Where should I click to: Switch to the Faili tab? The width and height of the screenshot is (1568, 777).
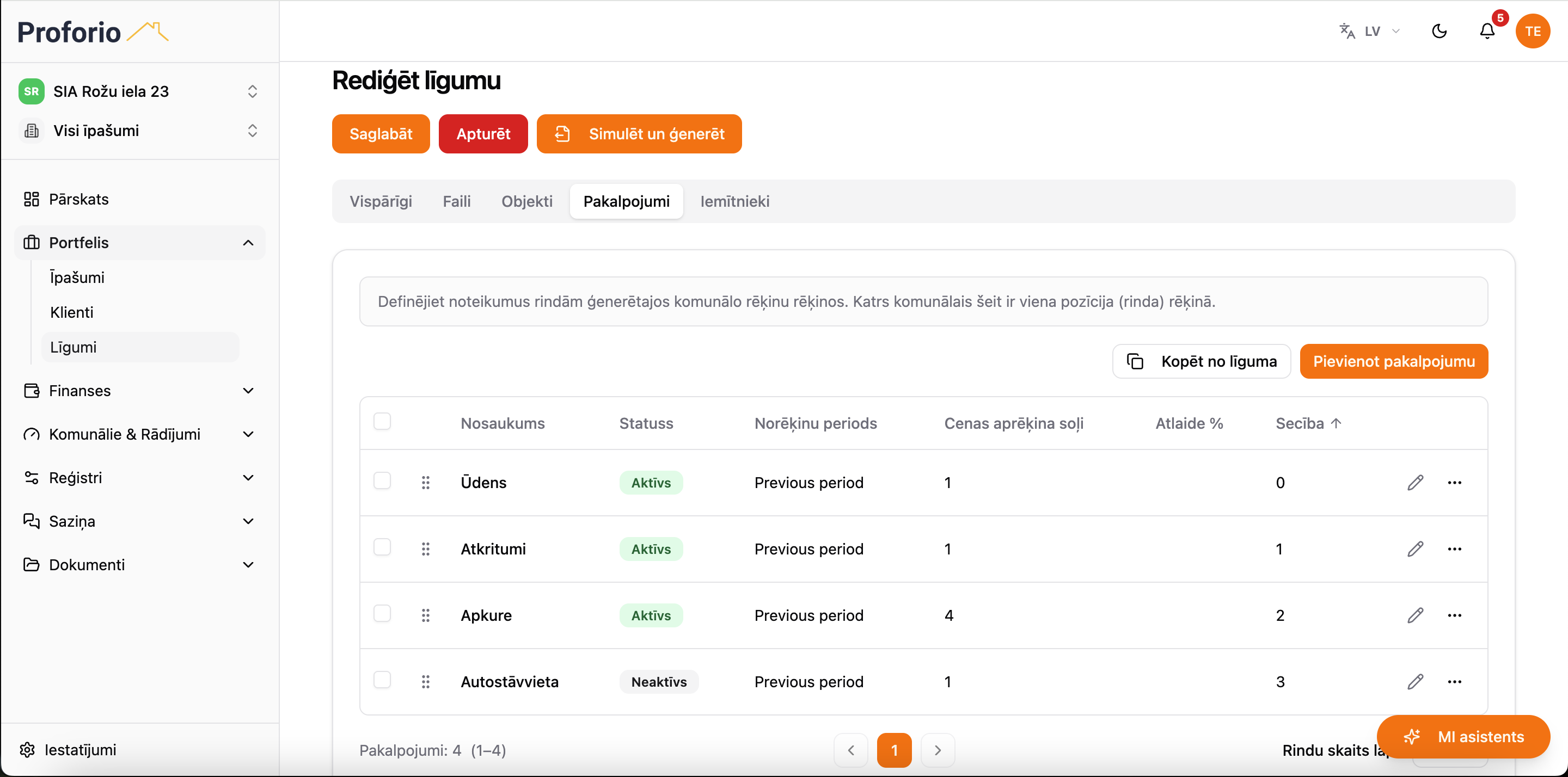[457, 201]
